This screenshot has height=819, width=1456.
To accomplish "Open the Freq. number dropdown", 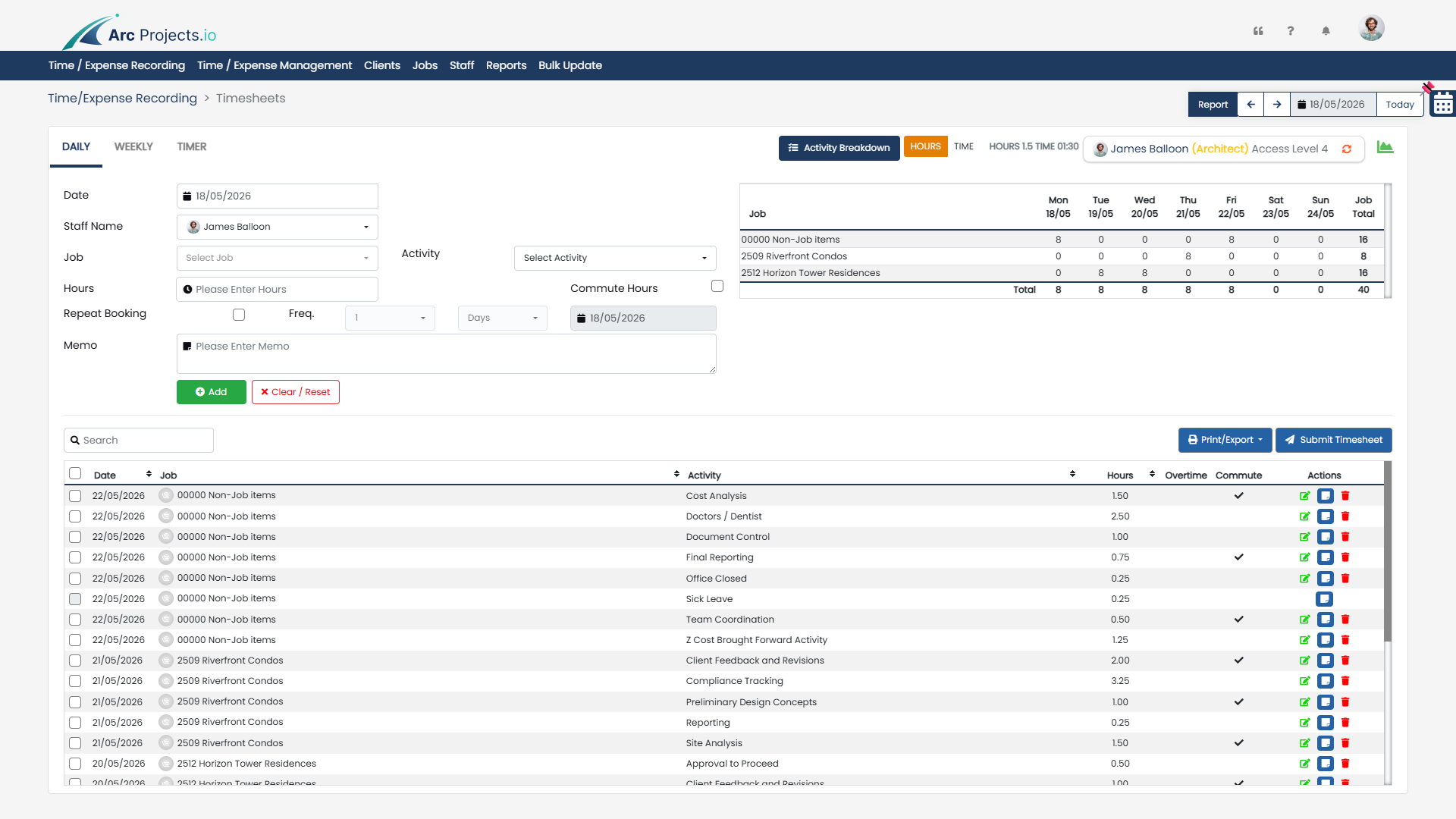I will click(390, 318).
